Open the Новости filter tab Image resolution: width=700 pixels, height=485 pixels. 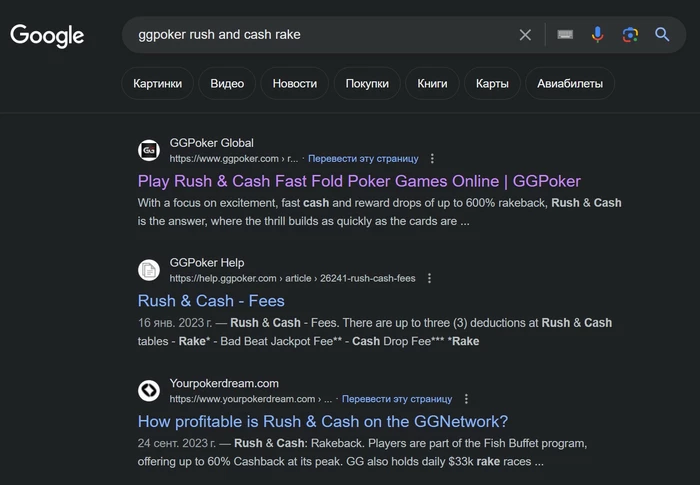tap(295, 84)
